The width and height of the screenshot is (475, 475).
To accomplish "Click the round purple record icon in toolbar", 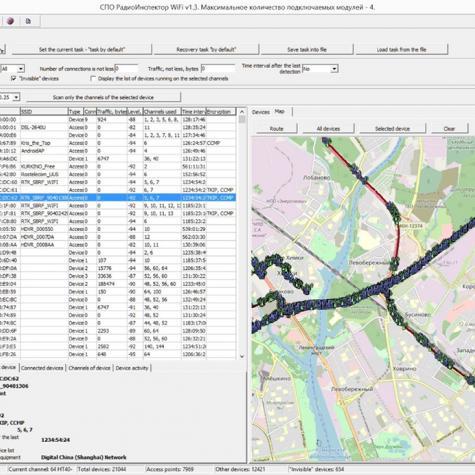I will pos(10,21).
